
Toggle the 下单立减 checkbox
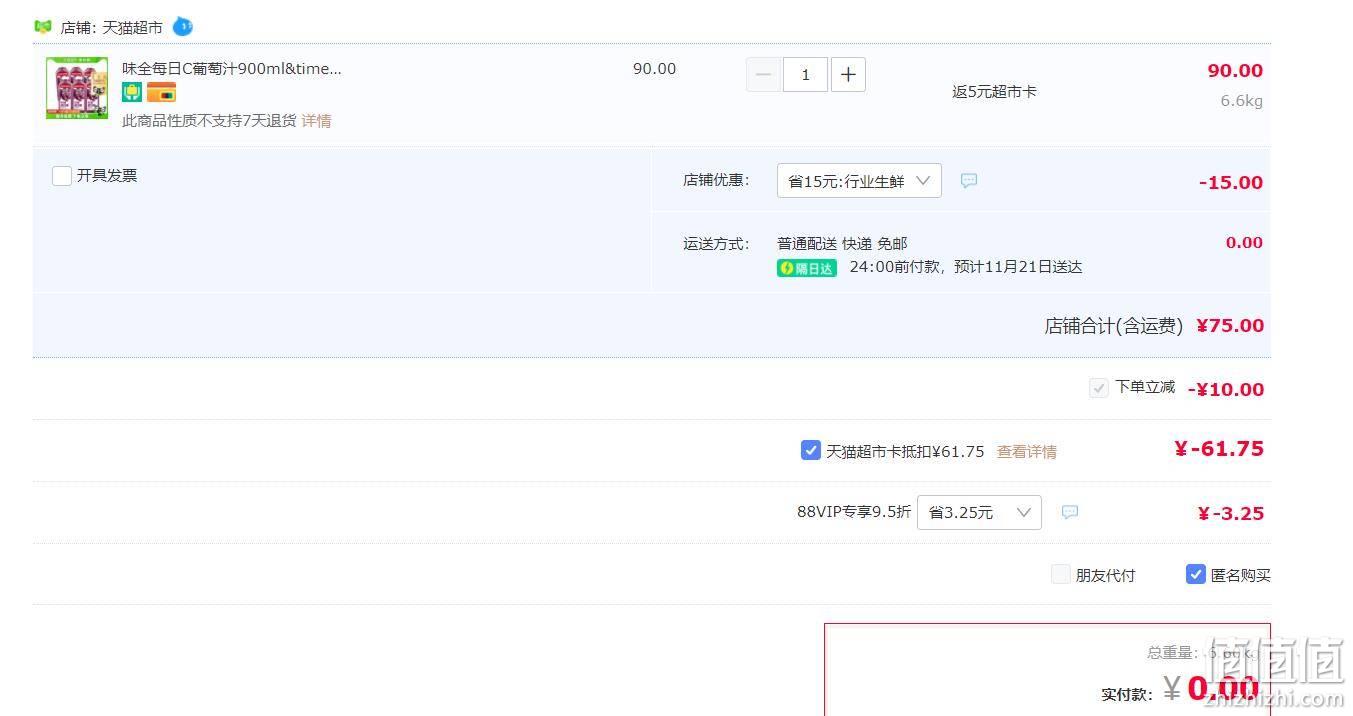1099,388
